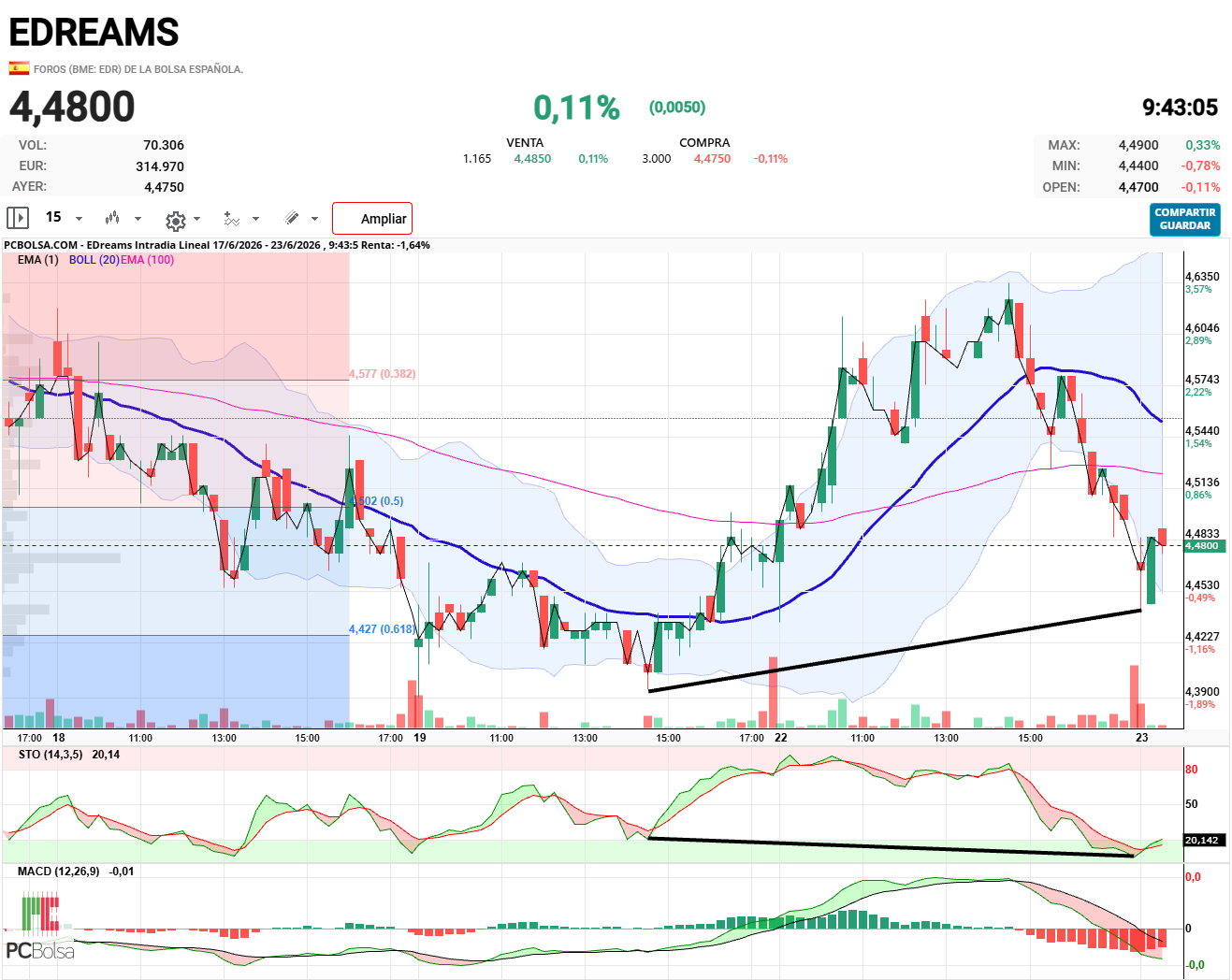Click the COMPARTIR GUARDAR button

tap(1185, 220)
